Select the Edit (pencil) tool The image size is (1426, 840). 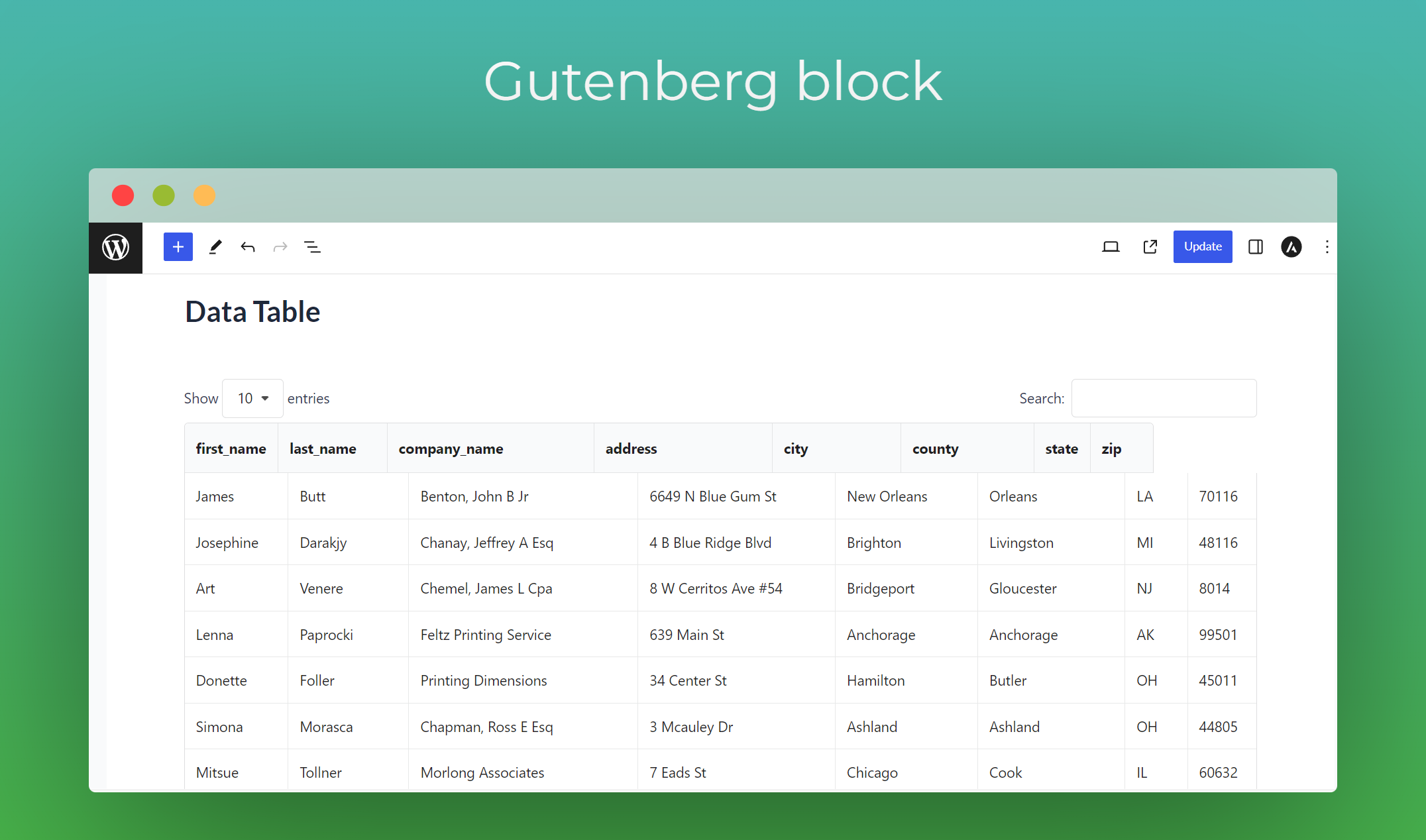tap(214, 247)
